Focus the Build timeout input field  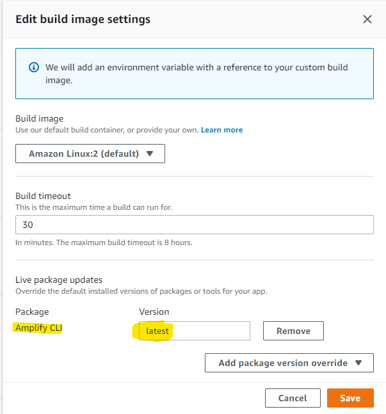click(x=194, y=225)
